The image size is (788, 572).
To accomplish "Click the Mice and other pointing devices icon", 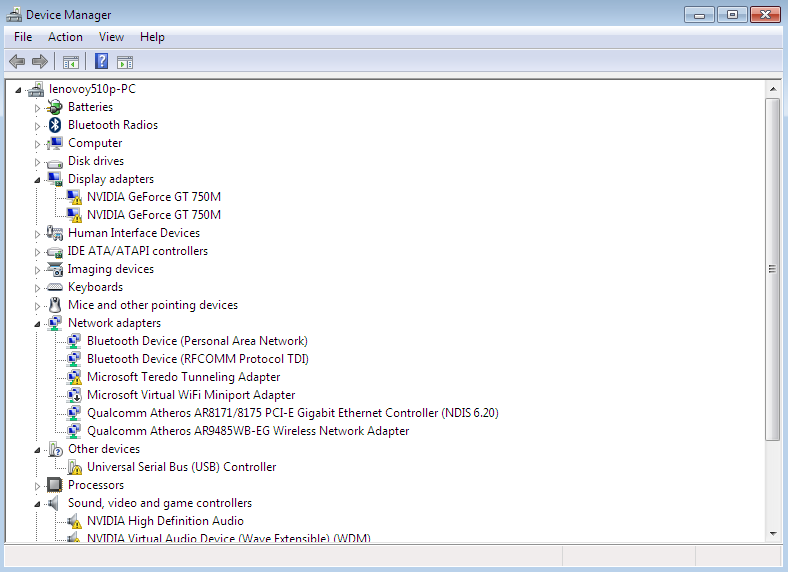I will tap(55, 305).
